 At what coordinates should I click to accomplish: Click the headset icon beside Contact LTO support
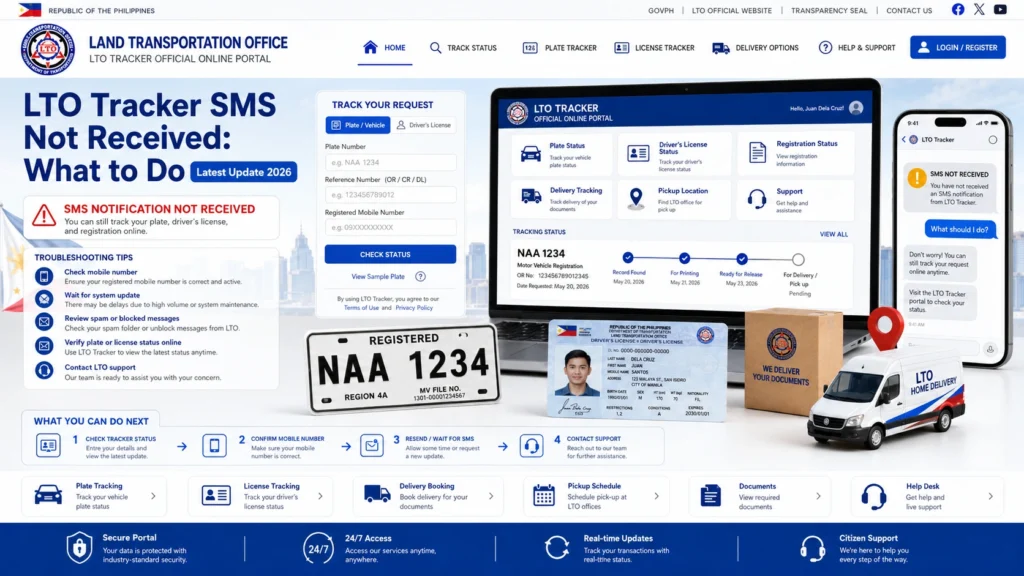[44, 370]
